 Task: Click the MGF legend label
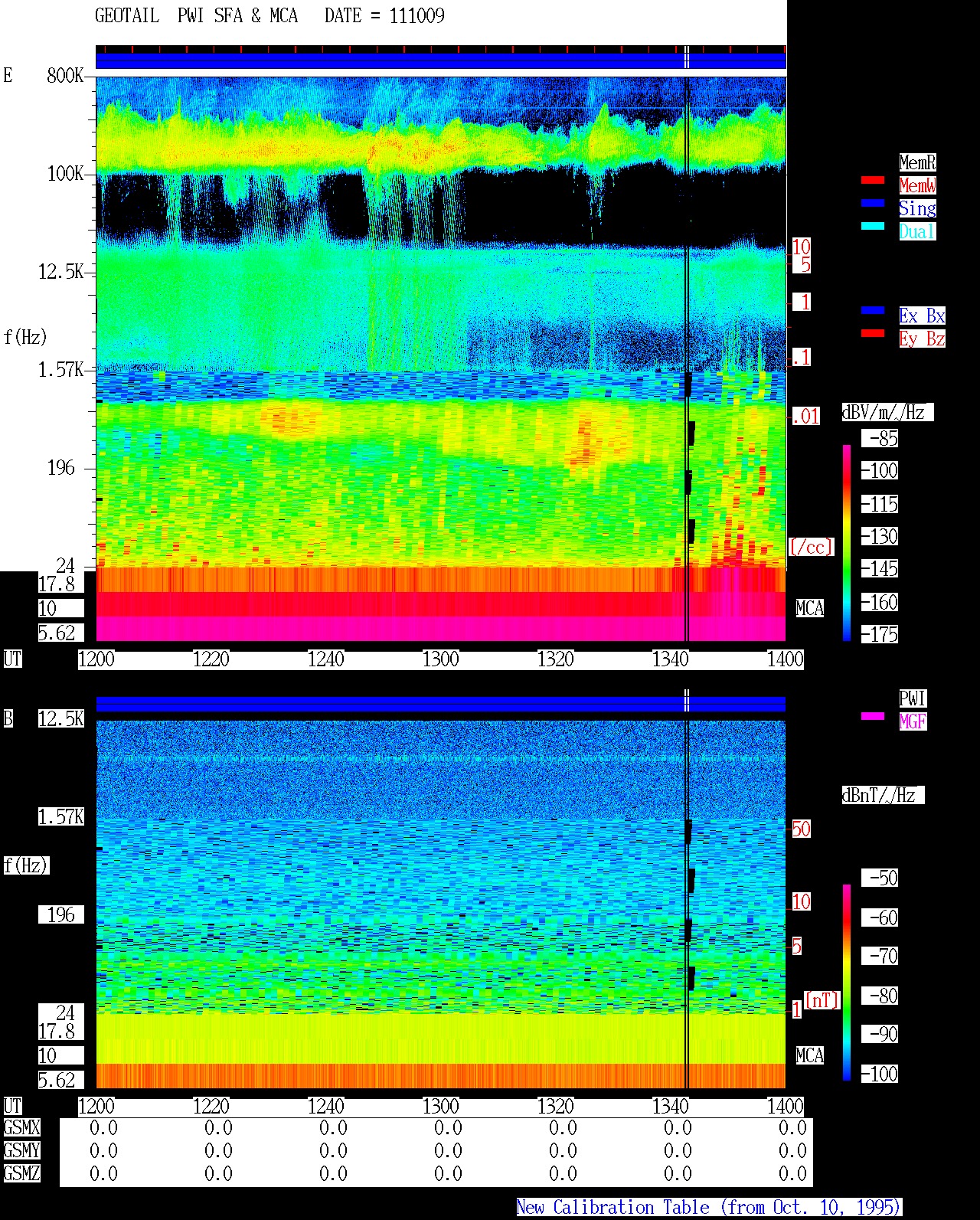pyautogui.click(x=913, y=721)
